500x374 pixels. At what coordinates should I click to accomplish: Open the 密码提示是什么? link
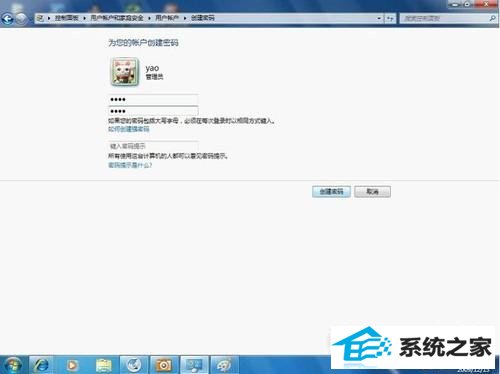pyautogui.click(x=130, y=165)
